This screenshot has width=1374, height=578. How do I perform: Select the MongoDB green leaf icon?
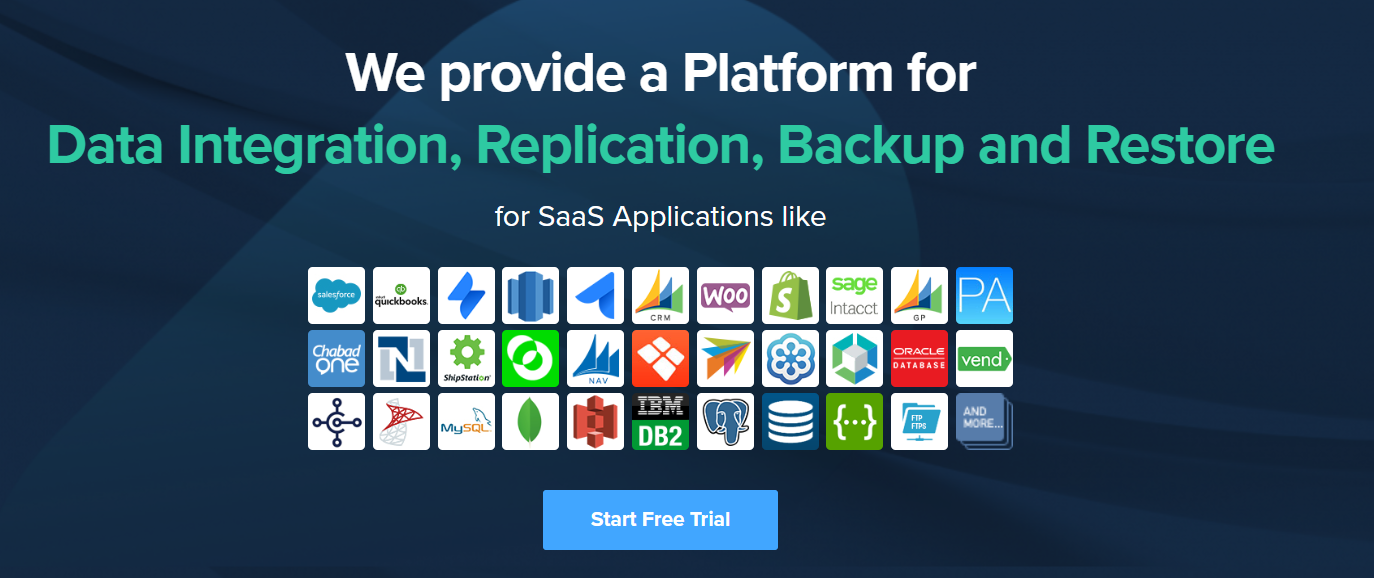coord(530,421)
